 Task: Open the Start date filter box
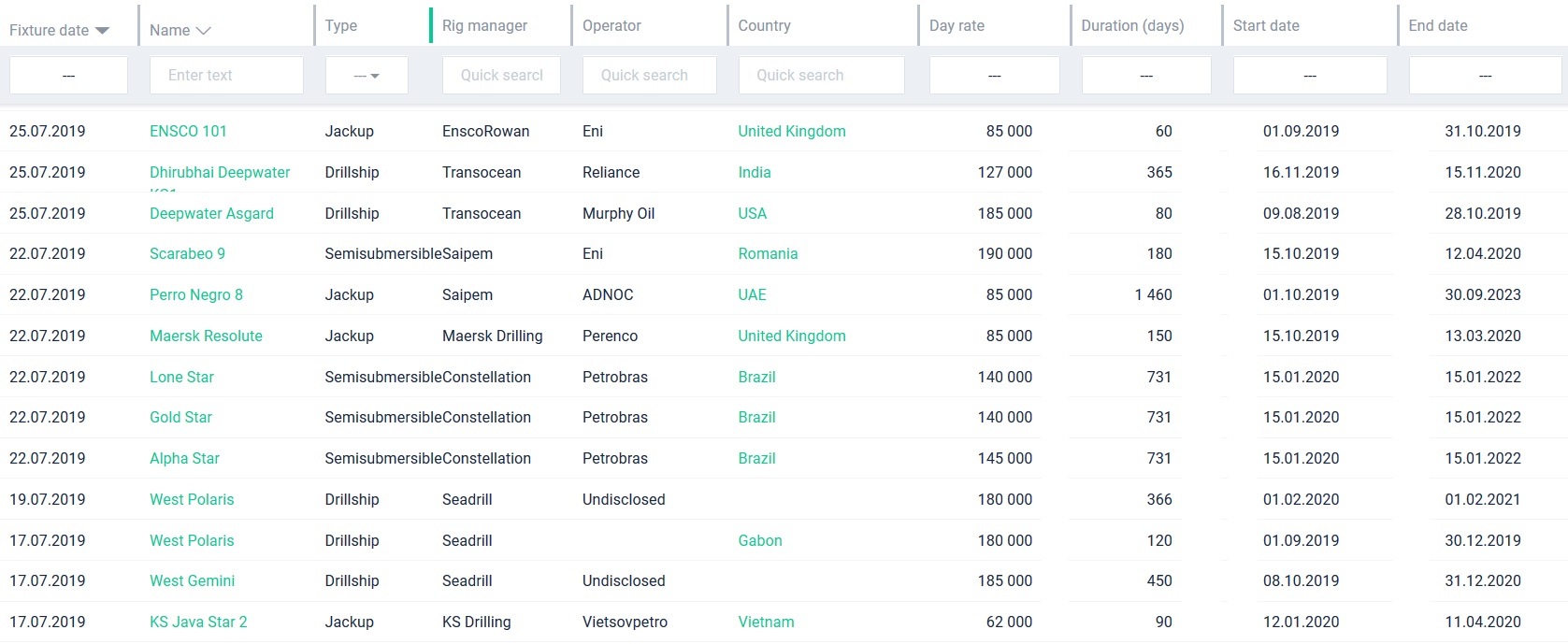click(1309, 76)
